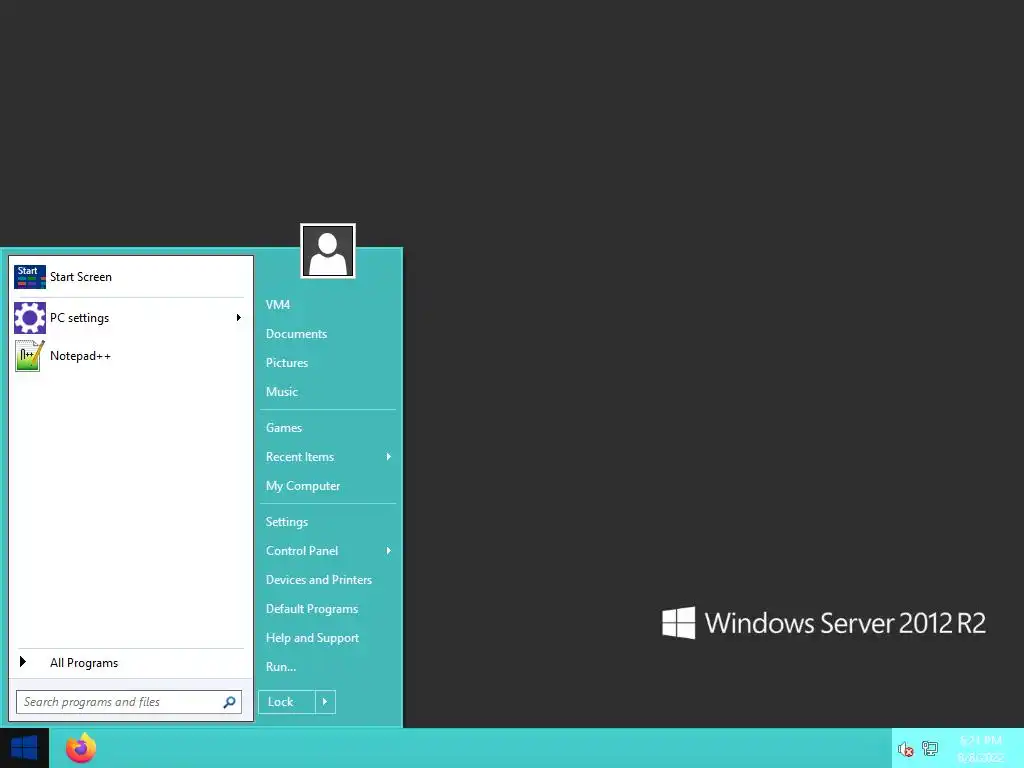Click the taskbar clock and date

(x=980, y=748)
